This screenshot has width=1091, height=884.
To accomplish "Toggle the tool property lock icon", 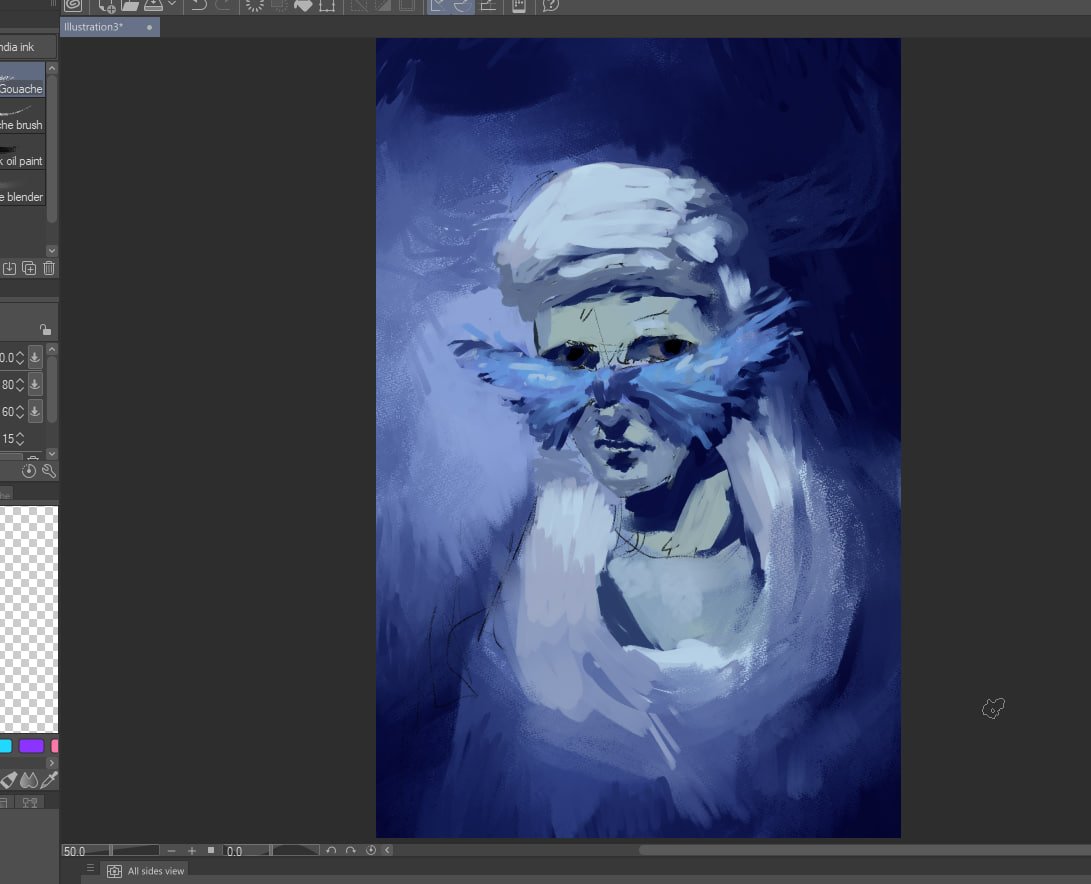I will click(45, 329).
